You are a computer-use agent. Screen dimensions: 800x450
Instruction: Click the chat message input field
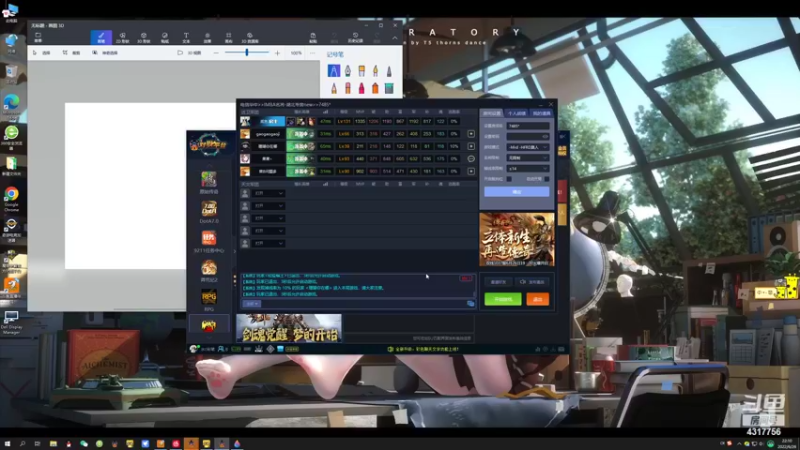click(x=363, y=304)
